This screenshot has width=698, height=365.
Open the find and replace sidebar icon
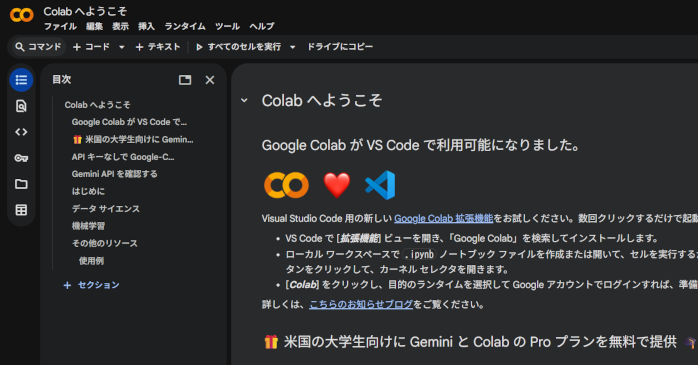click(x=21, y=106)
